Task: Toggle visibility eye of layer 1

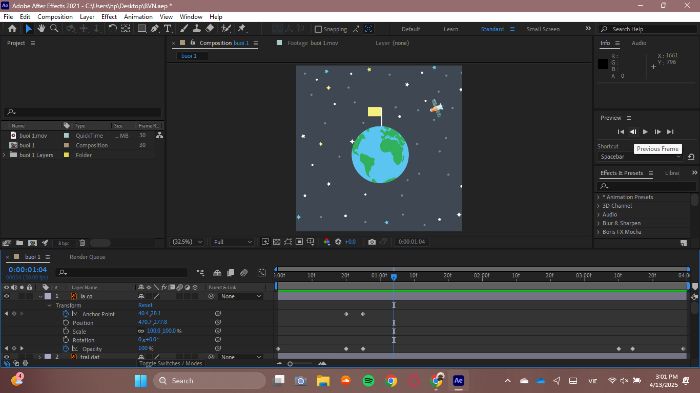Action: pyautogui.click(x=6, y=296)
